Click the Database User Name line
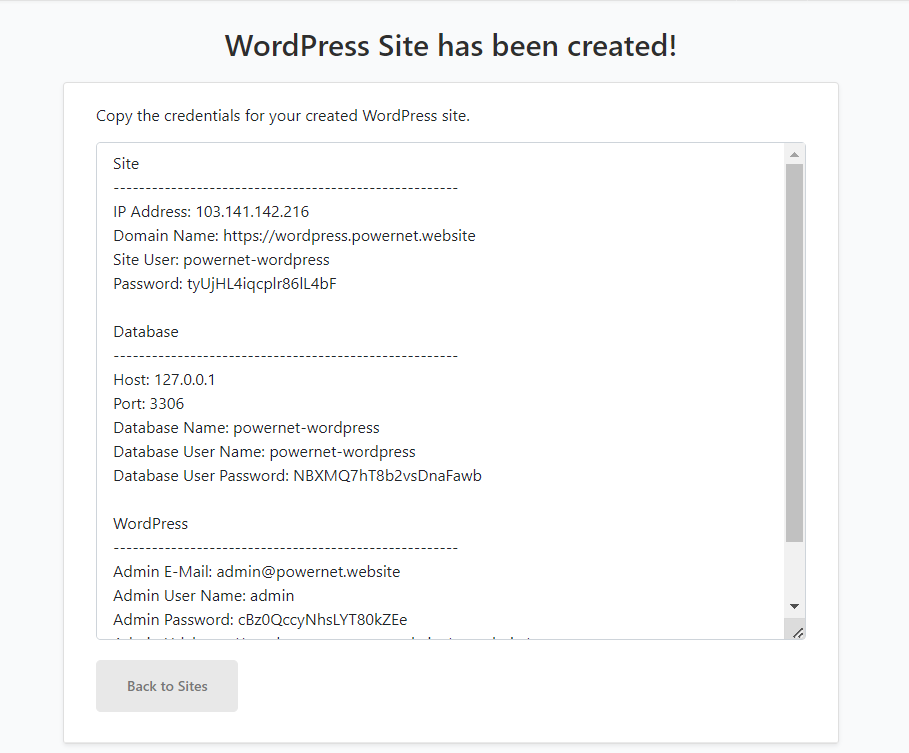The height and width of the screenshot is (753, 909). pos(264,452)
